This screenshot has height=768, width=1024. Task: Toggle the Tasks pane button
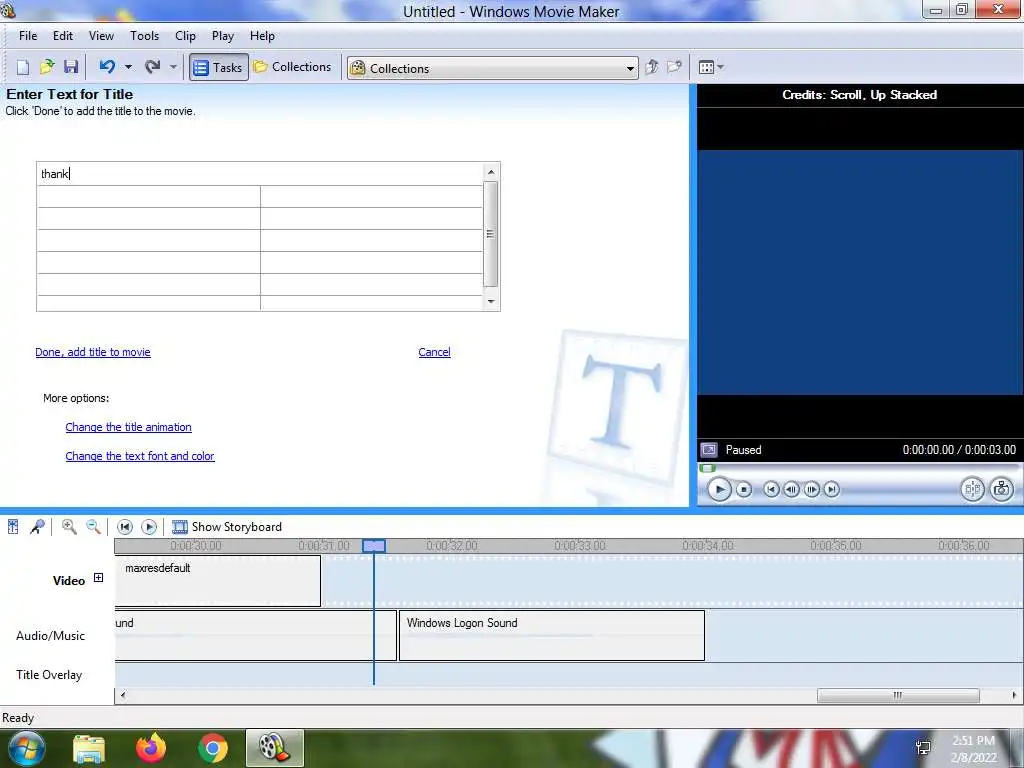[219, 67]
